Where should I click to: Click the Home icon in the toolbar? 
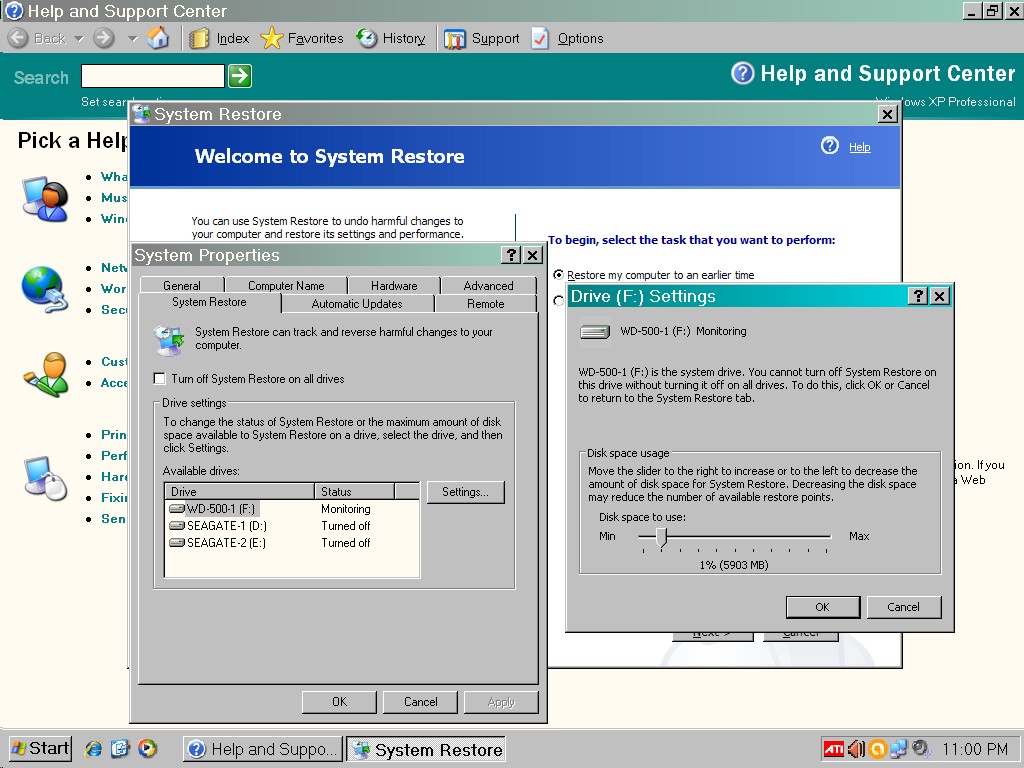click(x=158, y=39)
